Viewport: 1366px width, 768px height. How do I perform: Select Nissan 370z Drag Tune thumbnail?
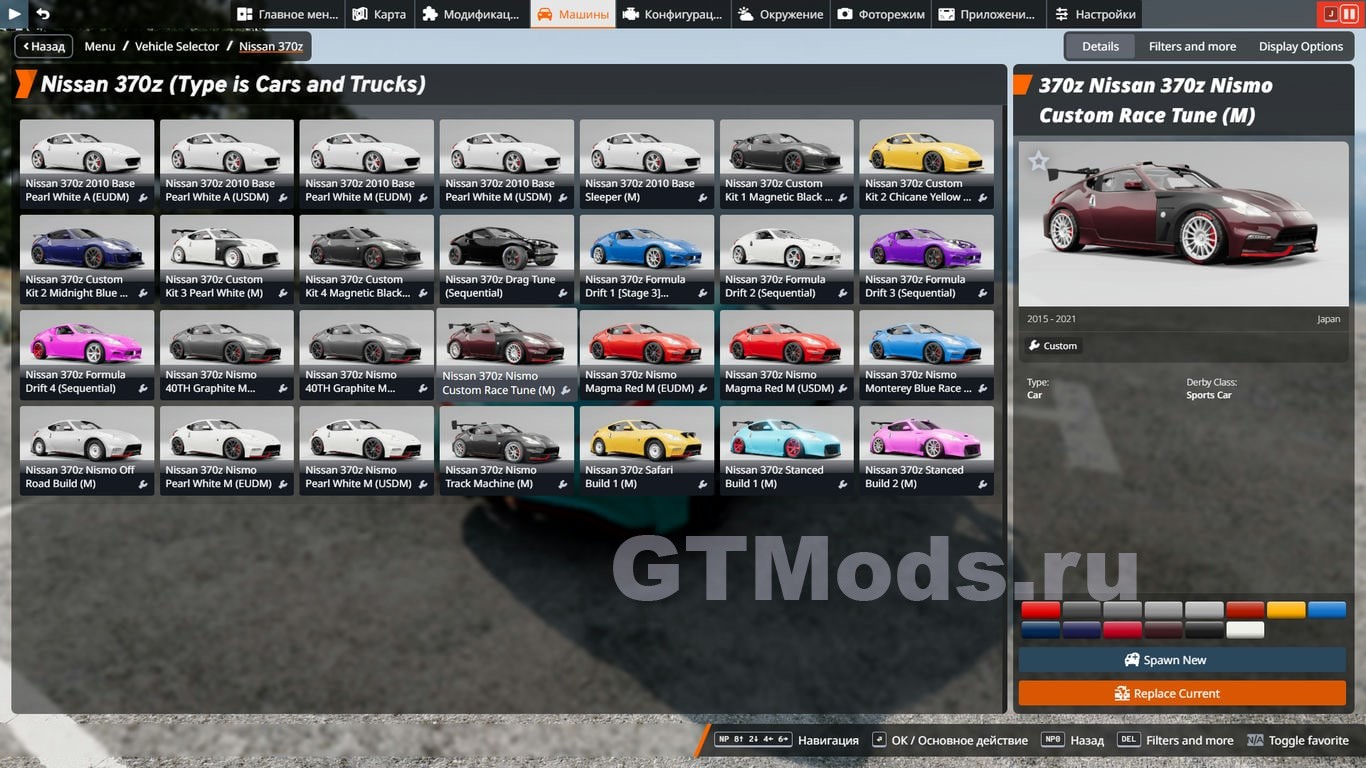point(507,260)
